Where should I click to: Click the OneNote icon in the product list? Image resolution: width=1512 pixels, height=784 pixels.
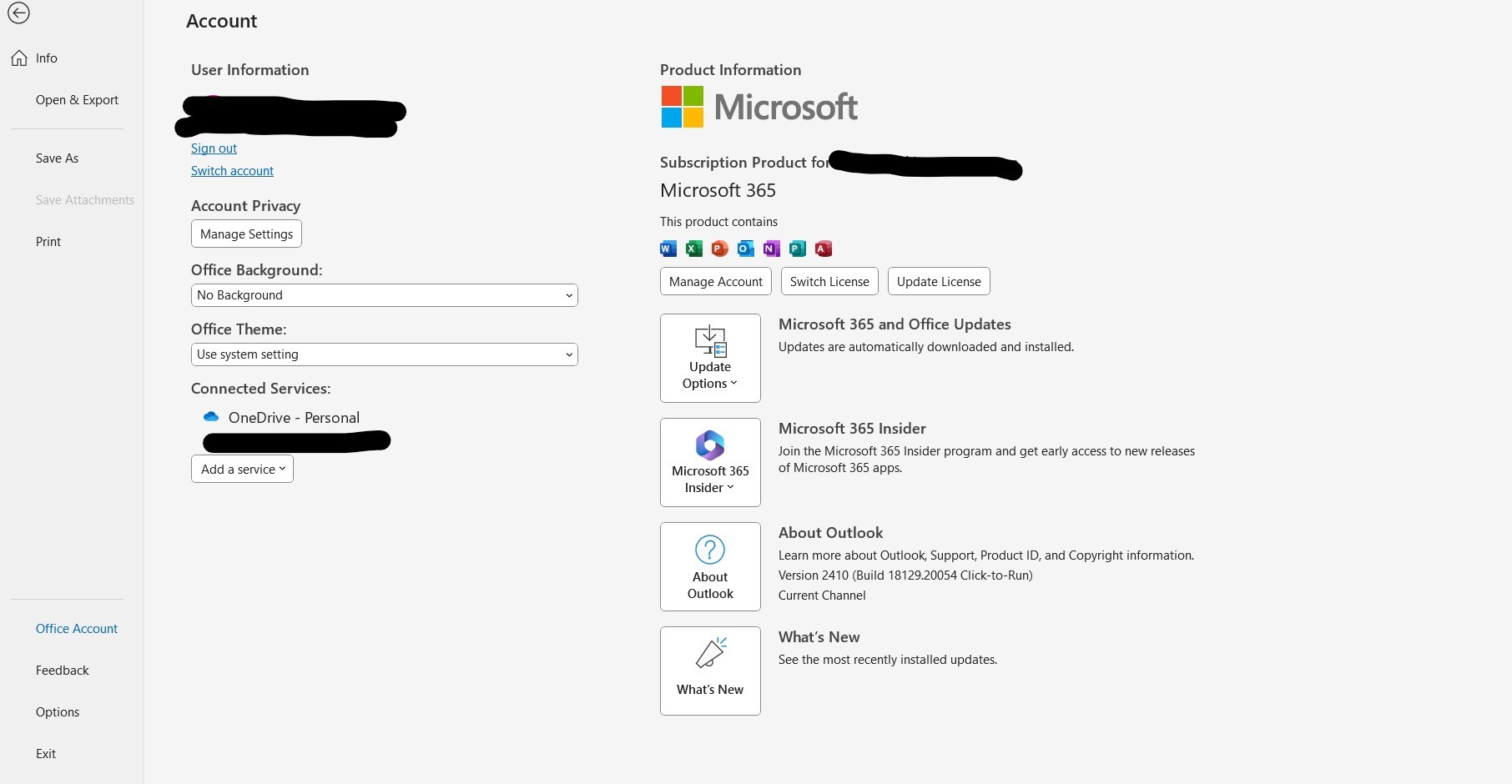771,249
